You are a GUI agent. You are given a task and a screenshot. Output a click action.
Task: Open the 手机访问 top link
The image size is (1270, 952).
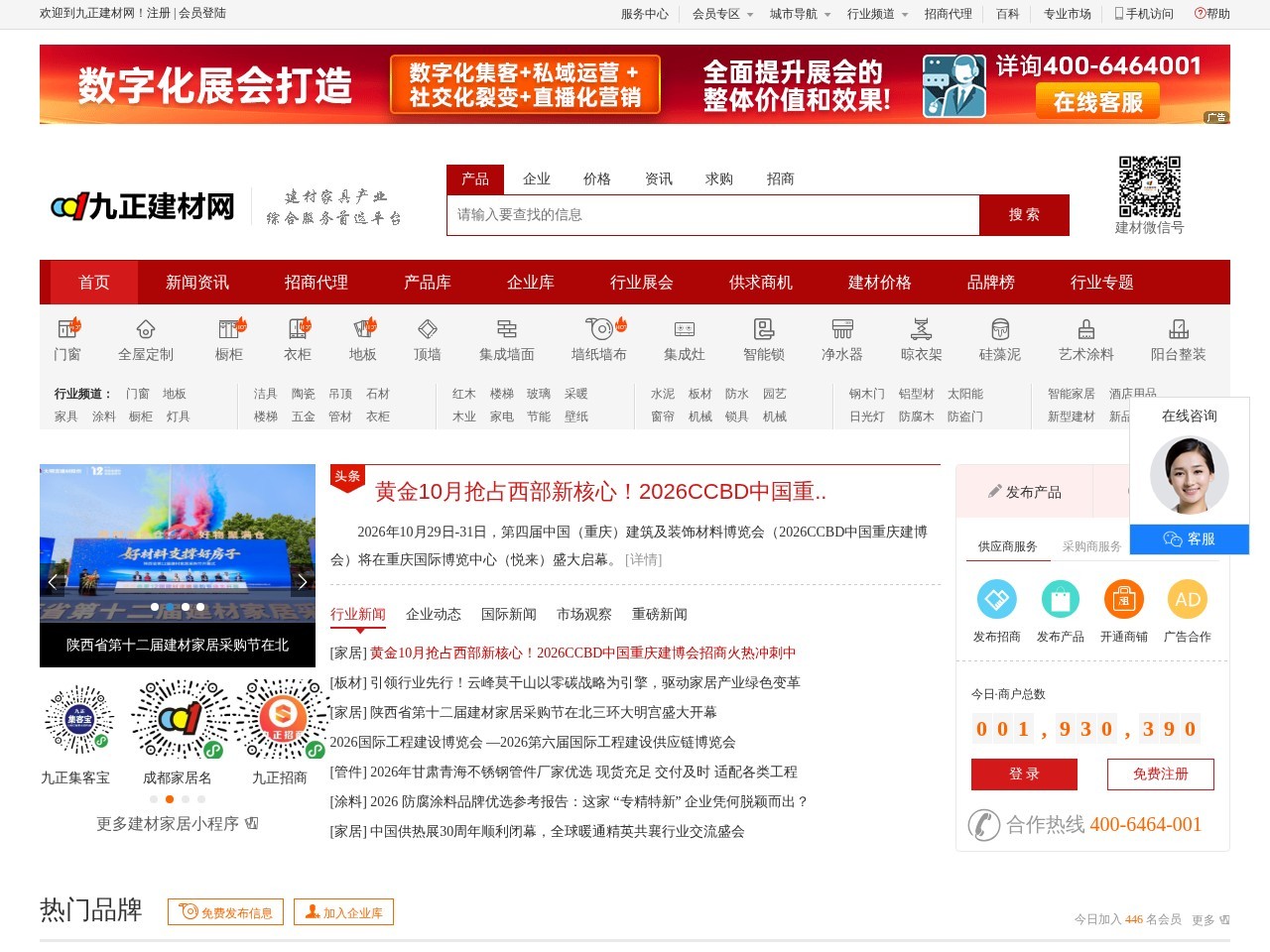(1143, 14)
